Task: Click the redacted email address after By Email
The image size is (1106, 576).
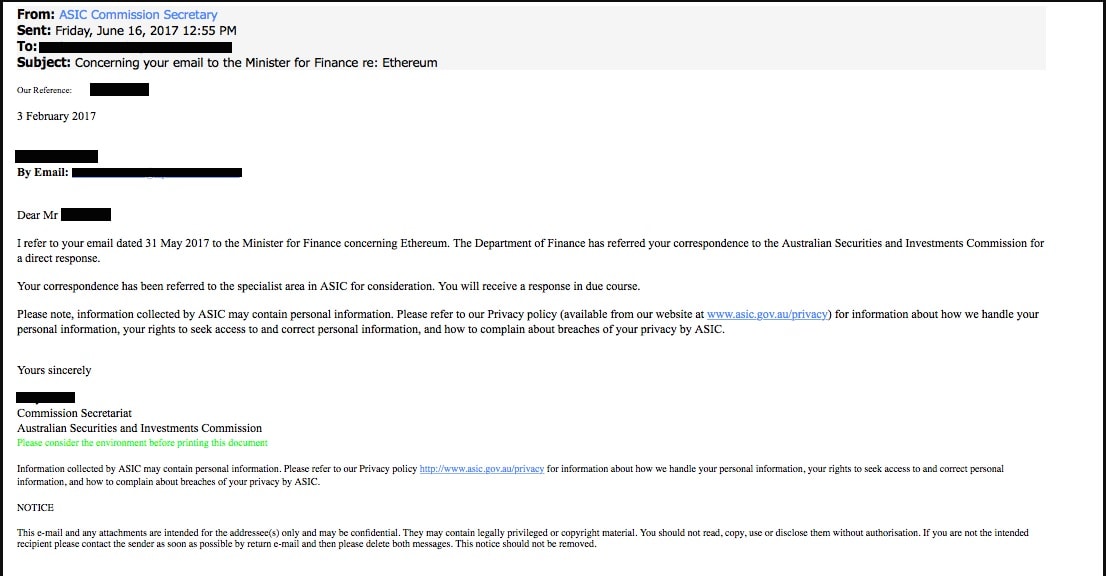Action: (157, 173)
